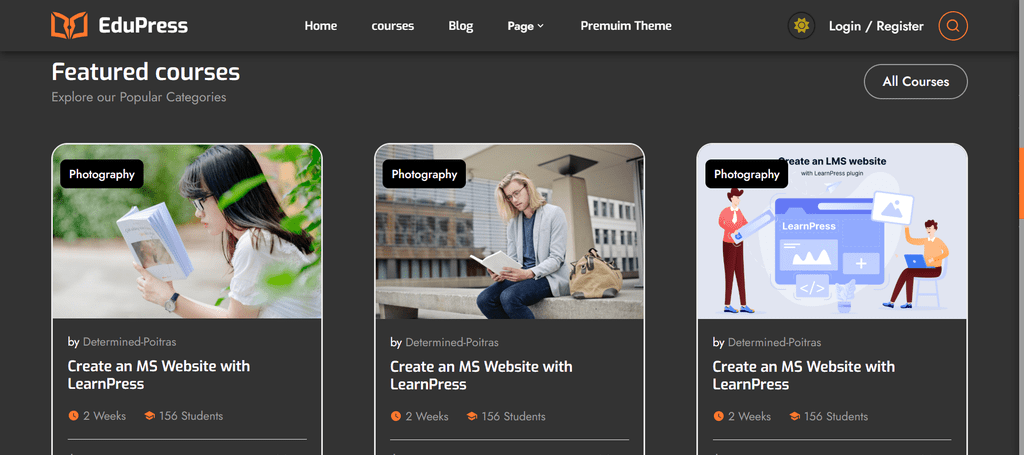Open second card's Create an MS Website title
The image size is (1024, 455).
tap(481, 375)
